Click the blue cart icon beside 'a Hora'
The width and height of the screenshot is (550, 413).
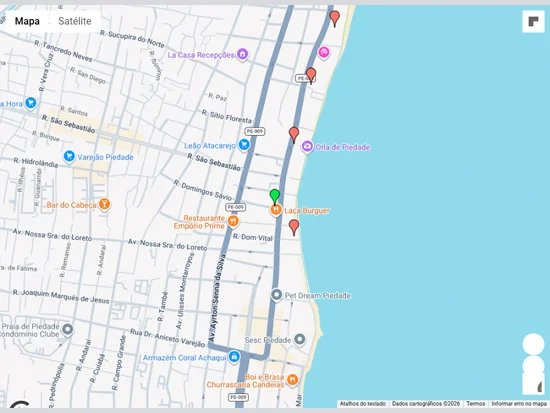(31, 103)
